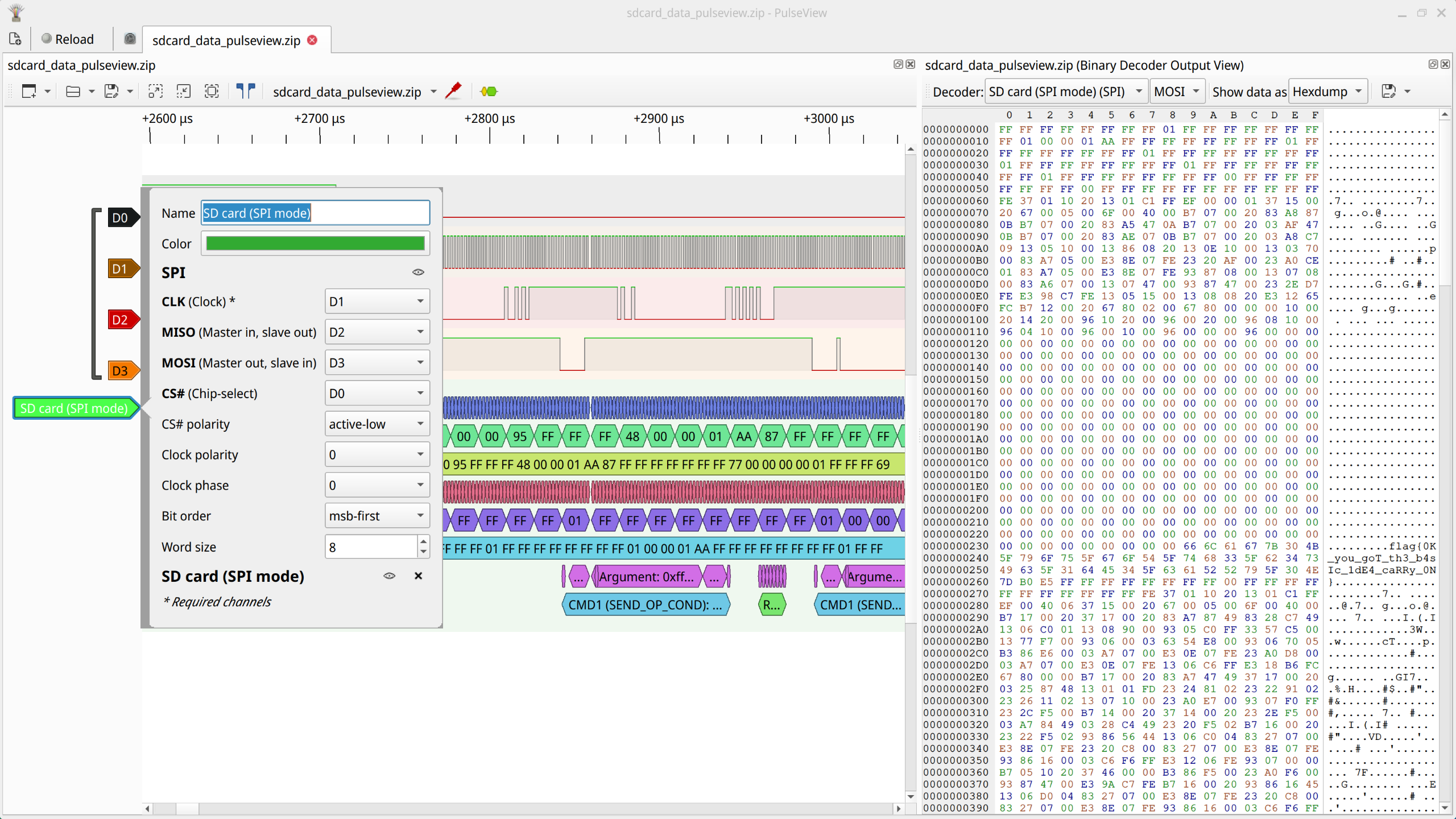Open the new view dropdown arrow

[48, 91]
